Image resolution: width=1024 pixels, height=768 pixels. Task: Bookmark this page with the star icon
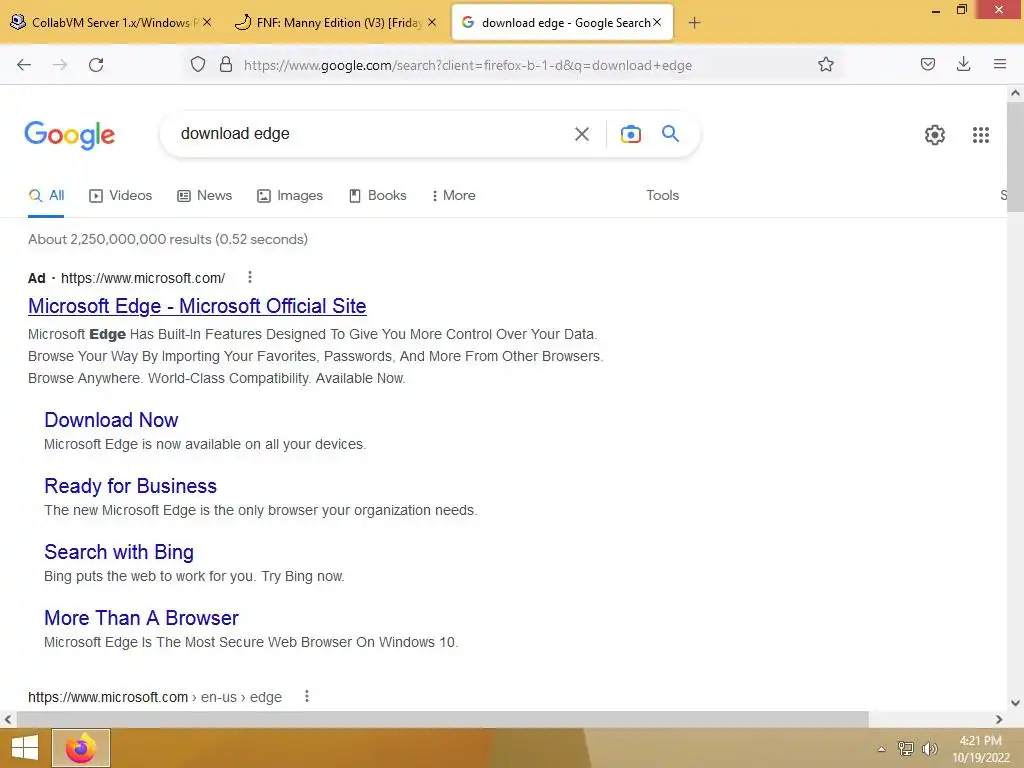pos(826,64)
